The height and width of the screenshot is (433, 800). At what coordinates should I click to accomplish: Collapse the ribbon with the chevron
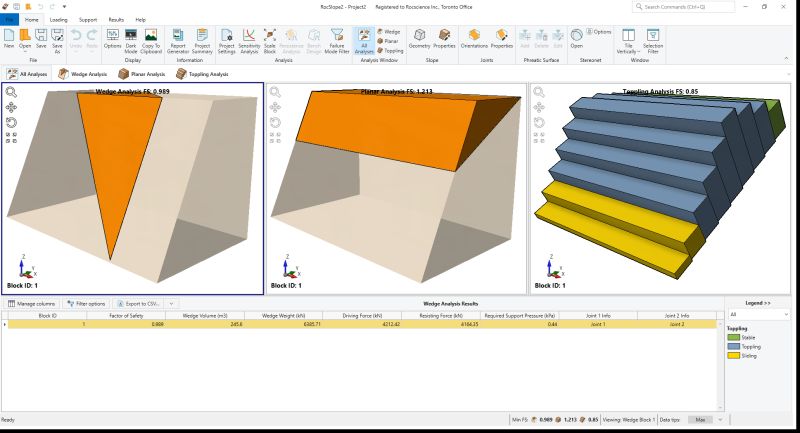pos(786,59)
